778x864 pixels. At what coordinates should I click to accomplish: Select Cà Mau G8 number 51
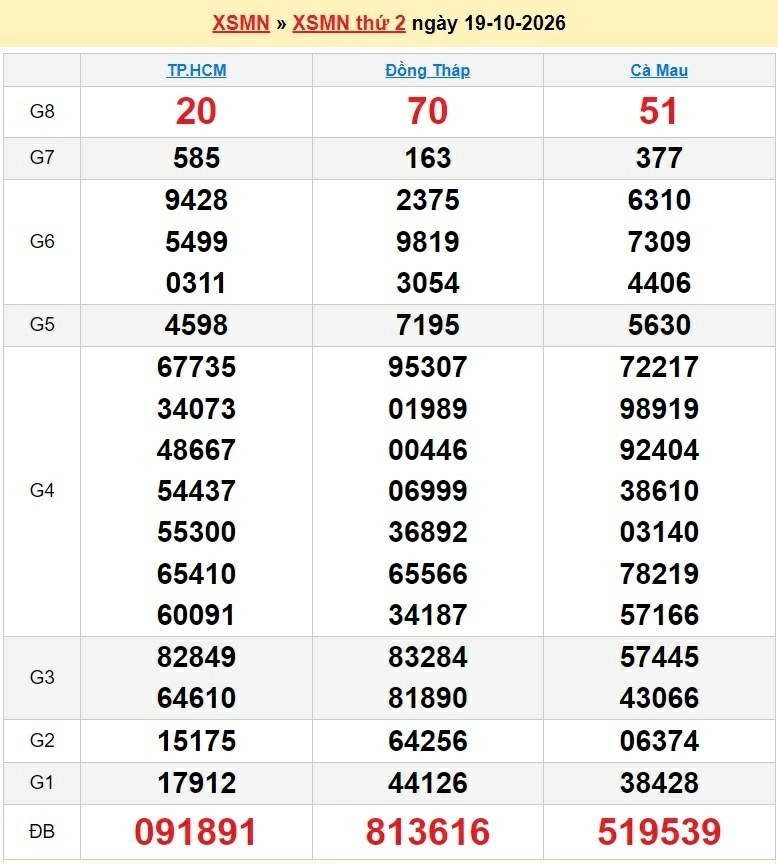click(658, 111)
